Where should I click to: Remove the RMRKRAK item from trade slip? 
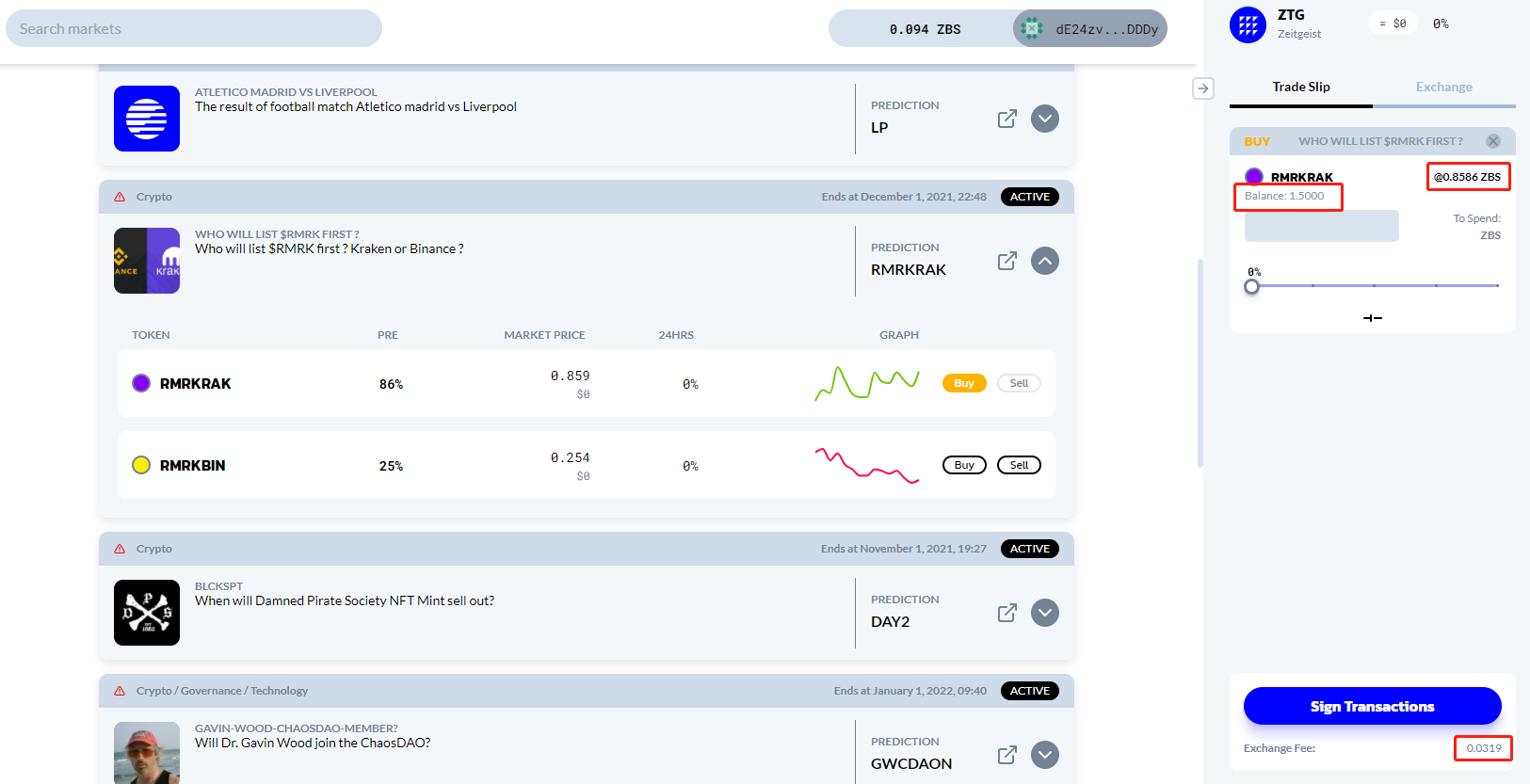click(x=1493, y=141)
